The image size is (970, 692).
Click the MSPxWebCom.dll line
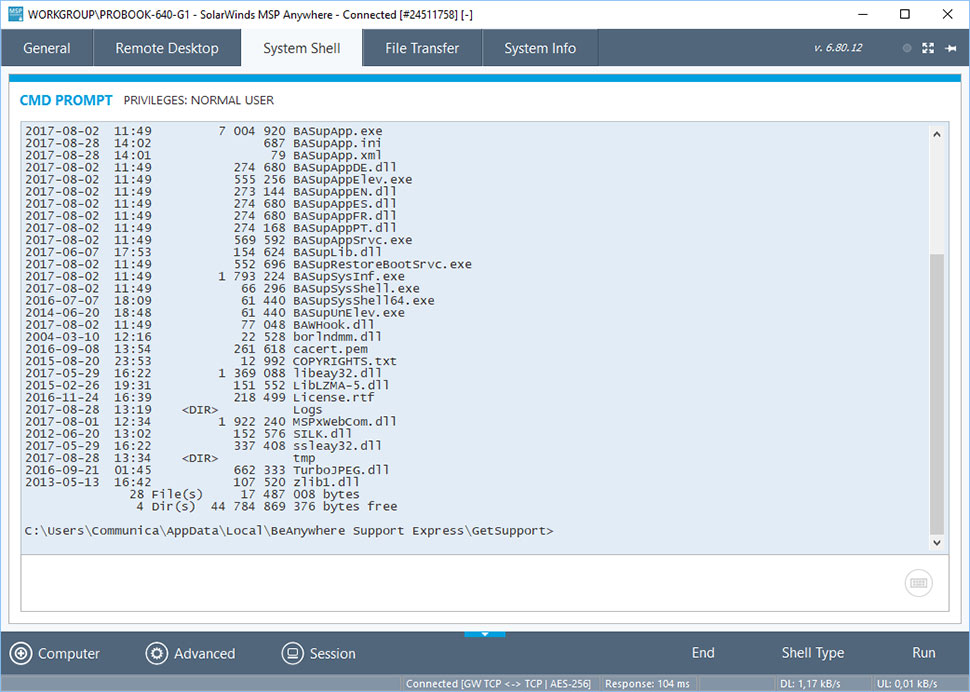(211, 422)
